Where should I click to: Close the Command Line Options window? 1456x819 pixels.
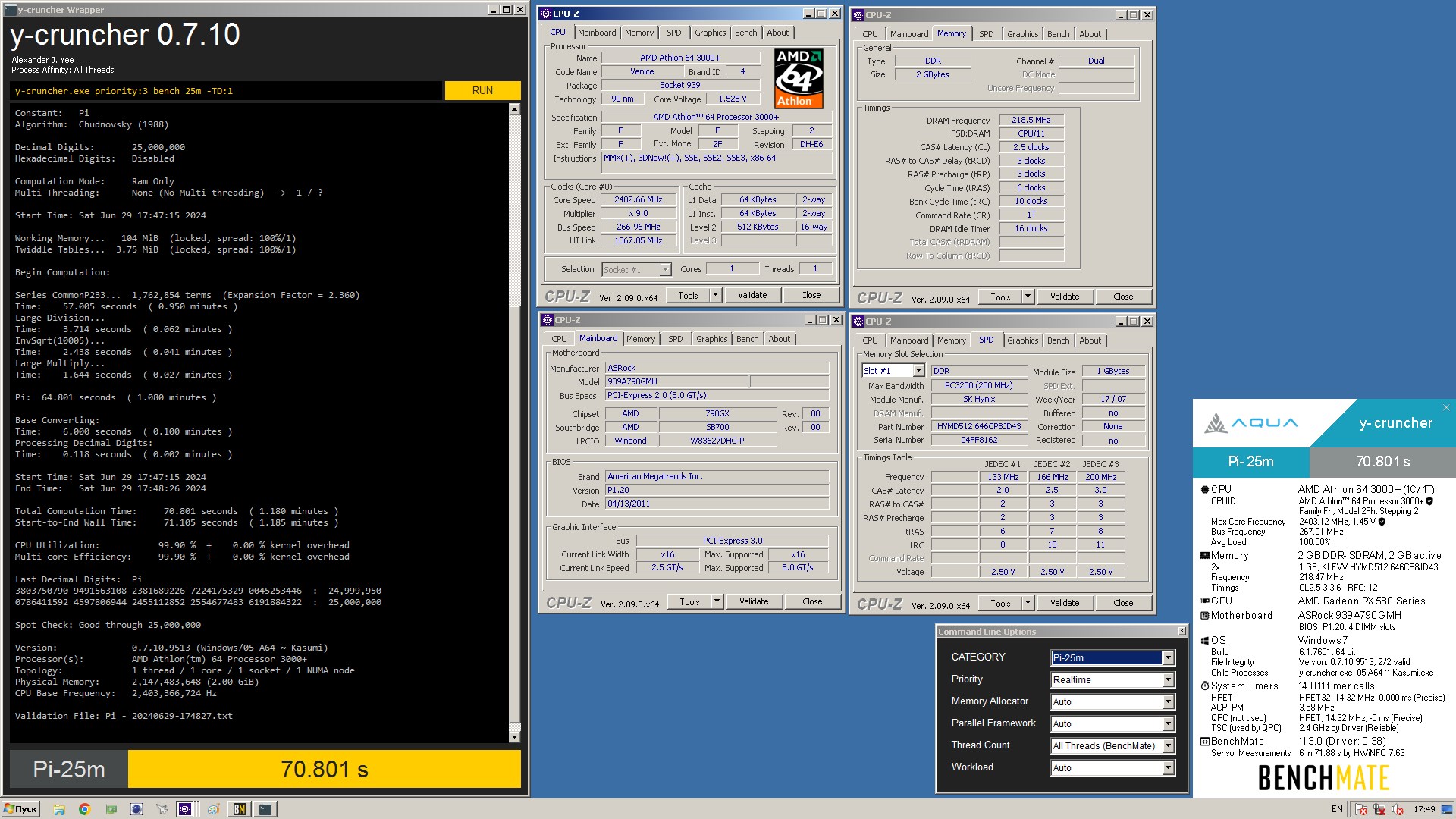pos(1181,631)
